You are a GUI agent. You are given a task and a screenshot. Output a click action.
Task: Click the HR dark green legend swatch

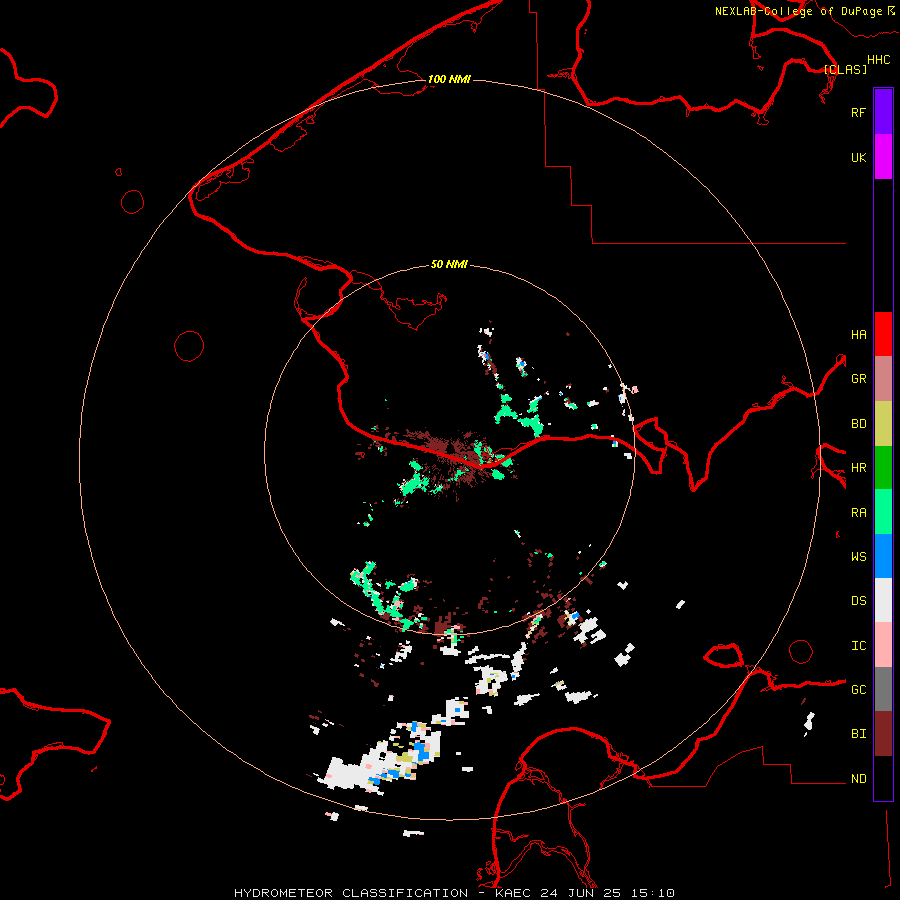883,468
